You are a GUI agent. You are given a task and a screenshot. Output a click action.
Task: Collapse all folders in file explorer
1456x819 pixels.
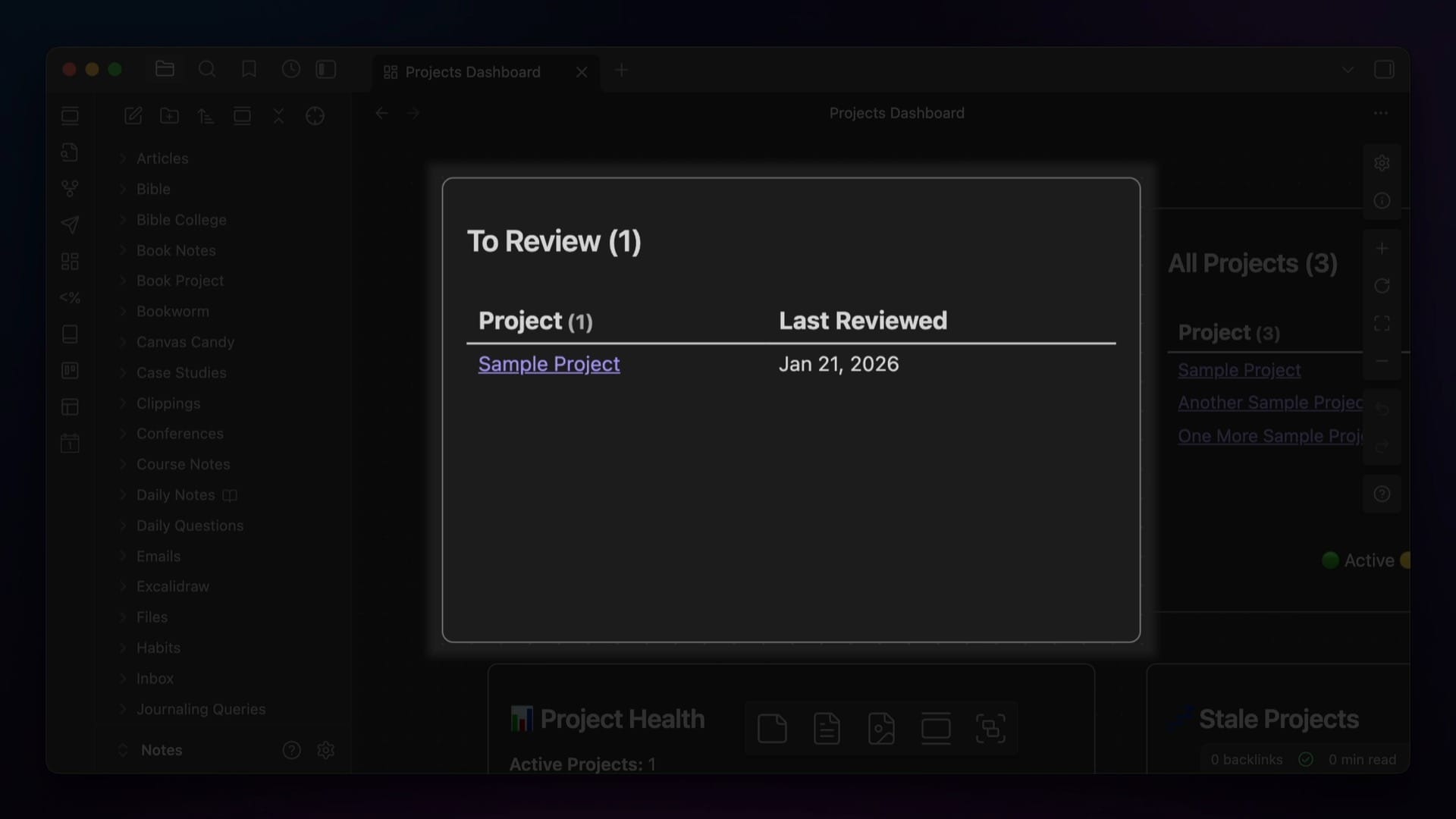tap(278, 116)
